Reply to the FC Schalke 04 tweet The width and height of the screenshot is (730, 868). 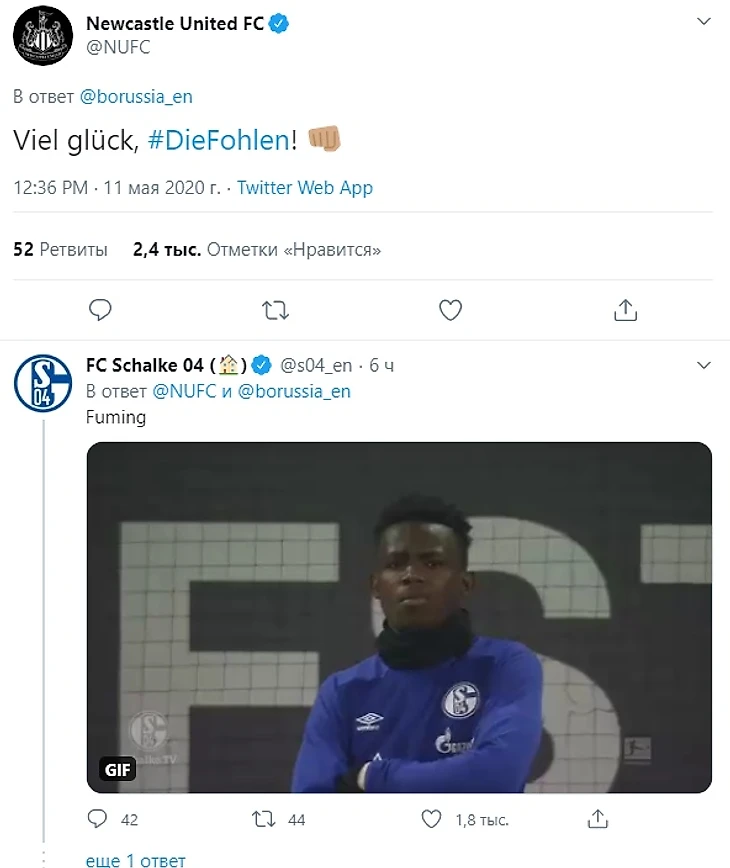pyautogui.click(x=97, y=820)
